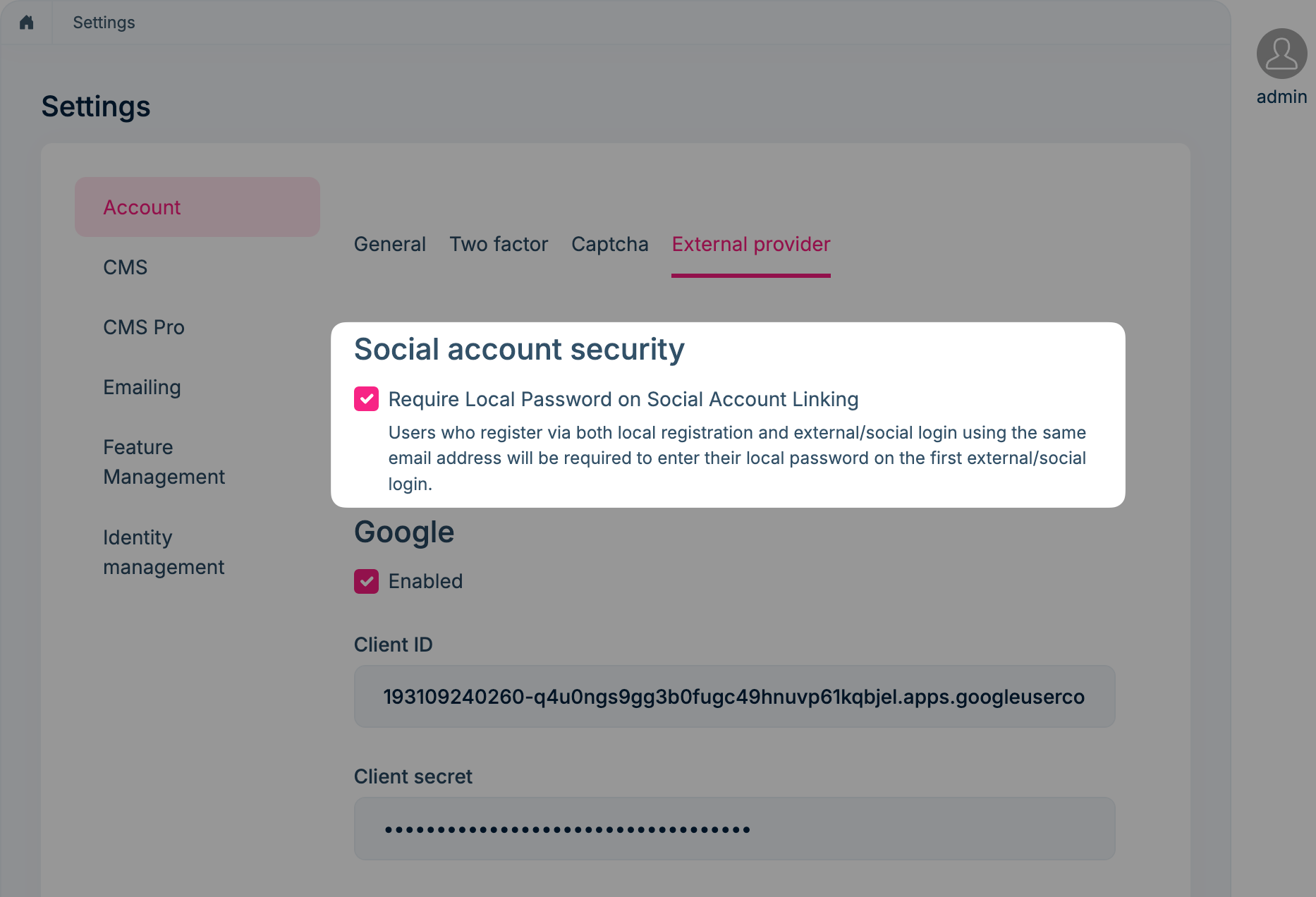Click inside the Client ID field
This screenshot has height=897, width=1316.
[733, 696]
